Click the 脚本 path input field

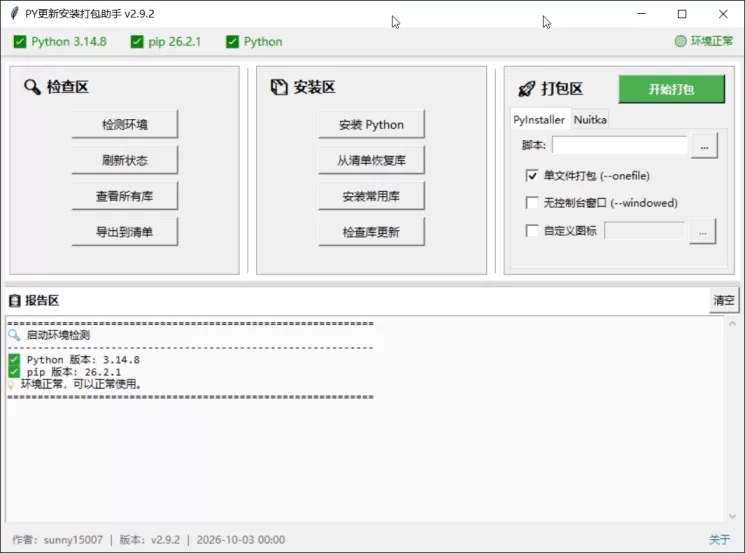click(620, 145)
